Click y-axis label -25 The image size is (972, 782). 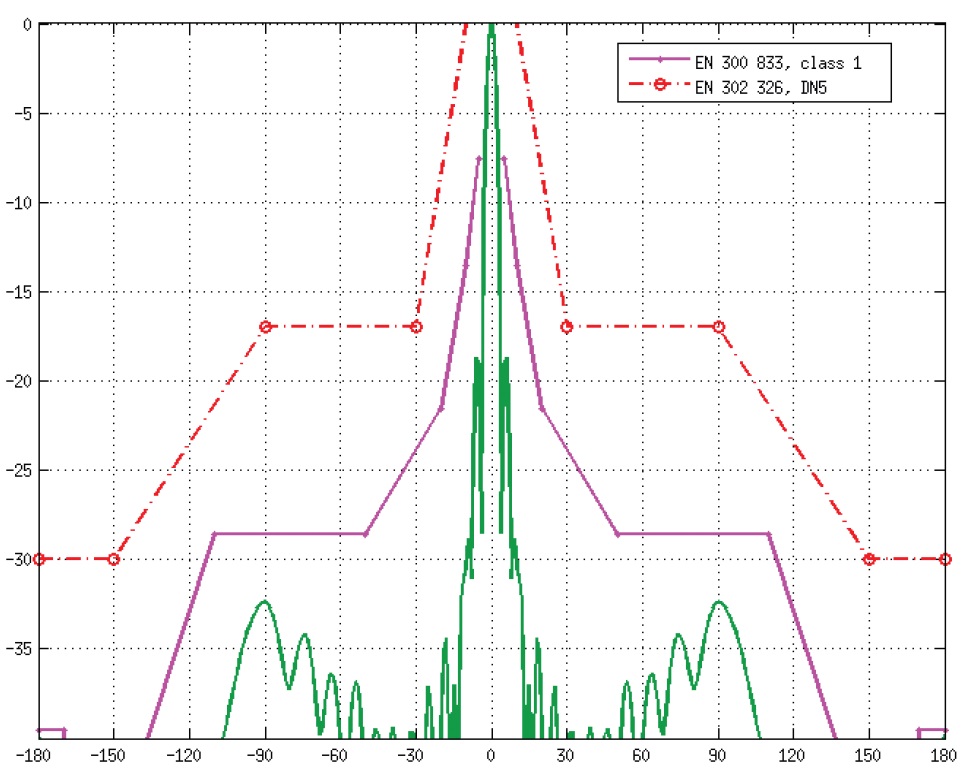pos(17,471)
